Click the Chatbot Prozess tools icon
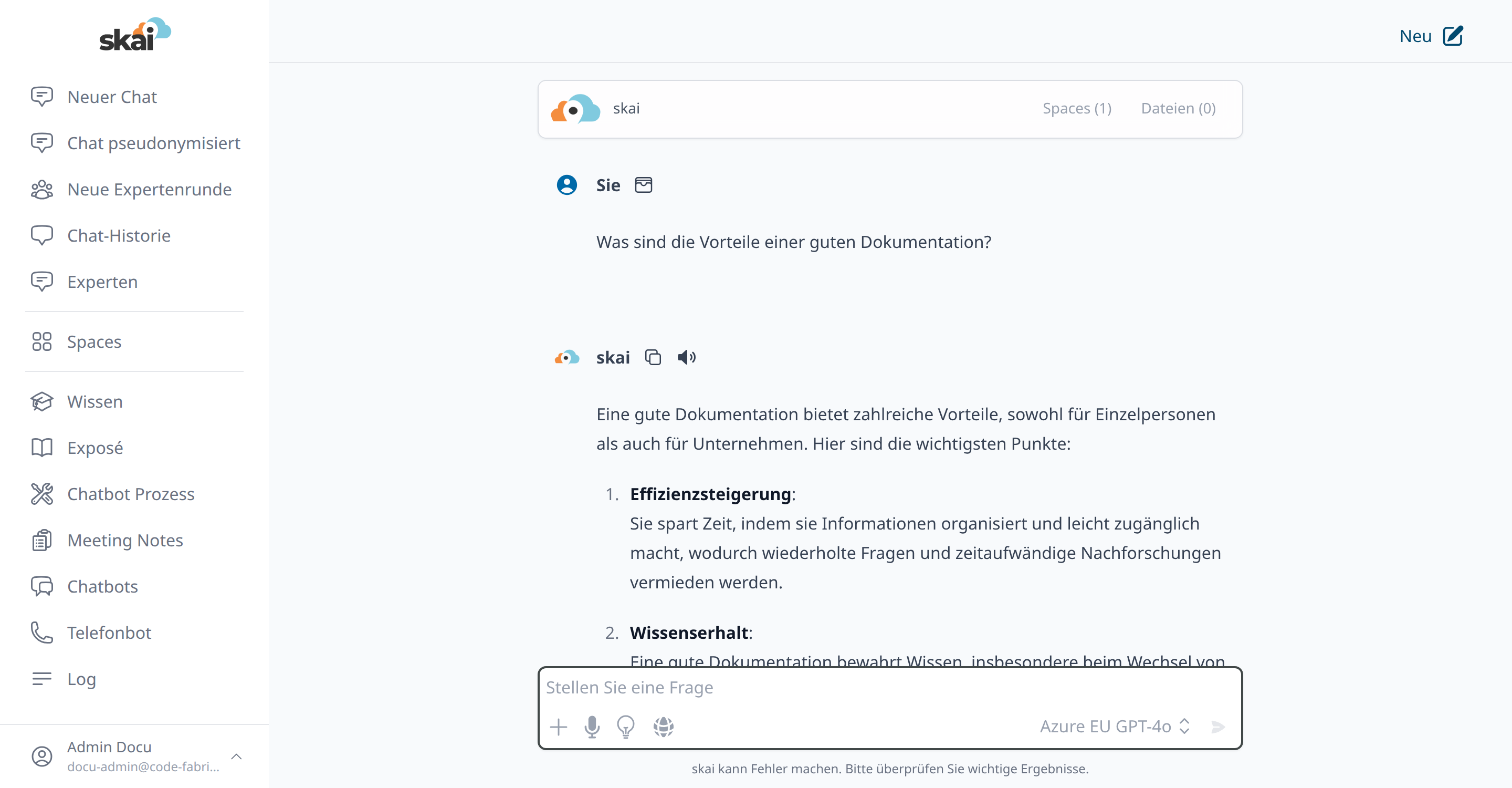Screen dimensions: 1512x788 tap(41, 494)
